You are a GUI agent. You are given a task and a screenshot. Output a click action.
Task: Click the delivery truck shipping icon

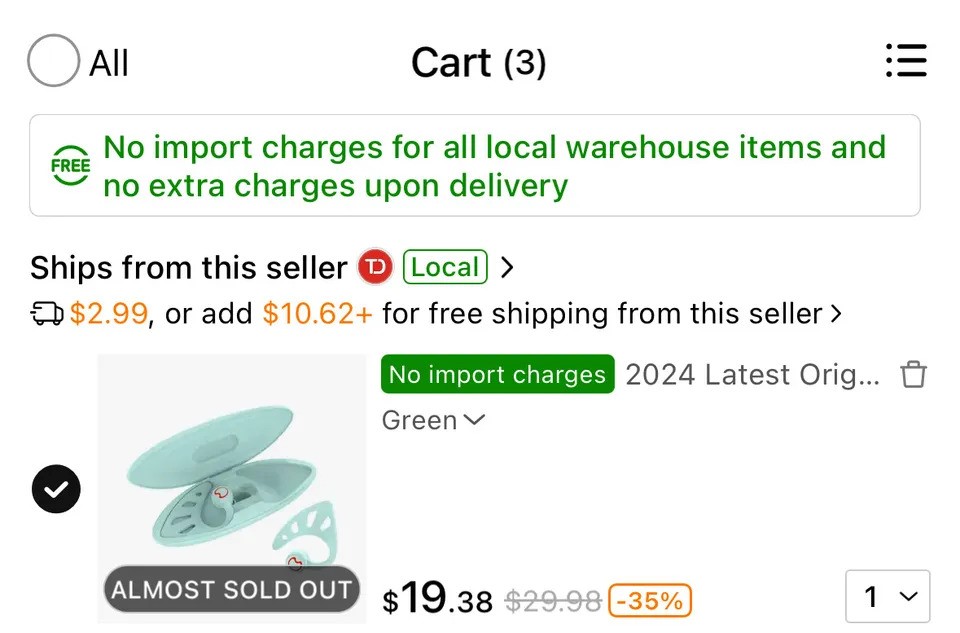(x=47, y=315)
